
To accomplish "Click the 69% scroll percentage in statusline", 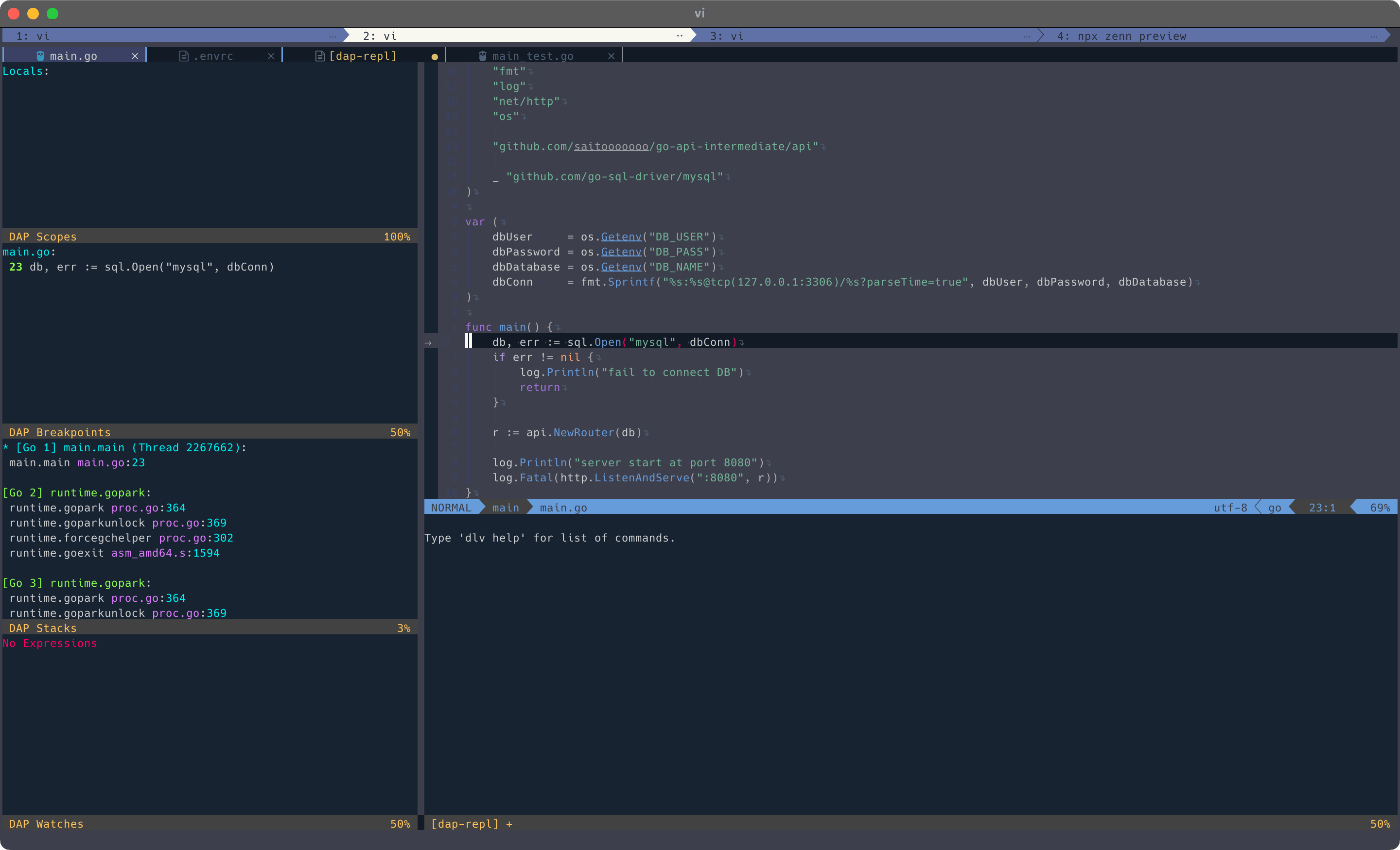I will click(x=1380, y=508).
